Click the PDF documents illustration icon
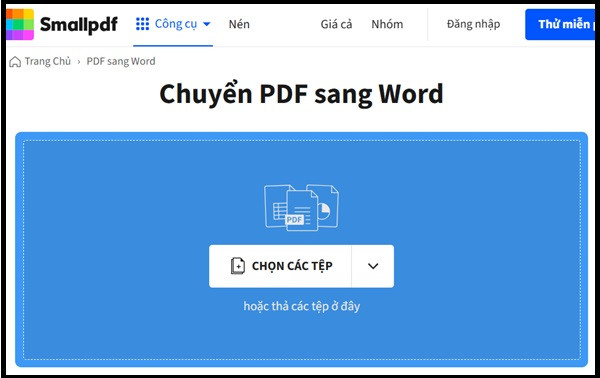 tap(302, 208)
